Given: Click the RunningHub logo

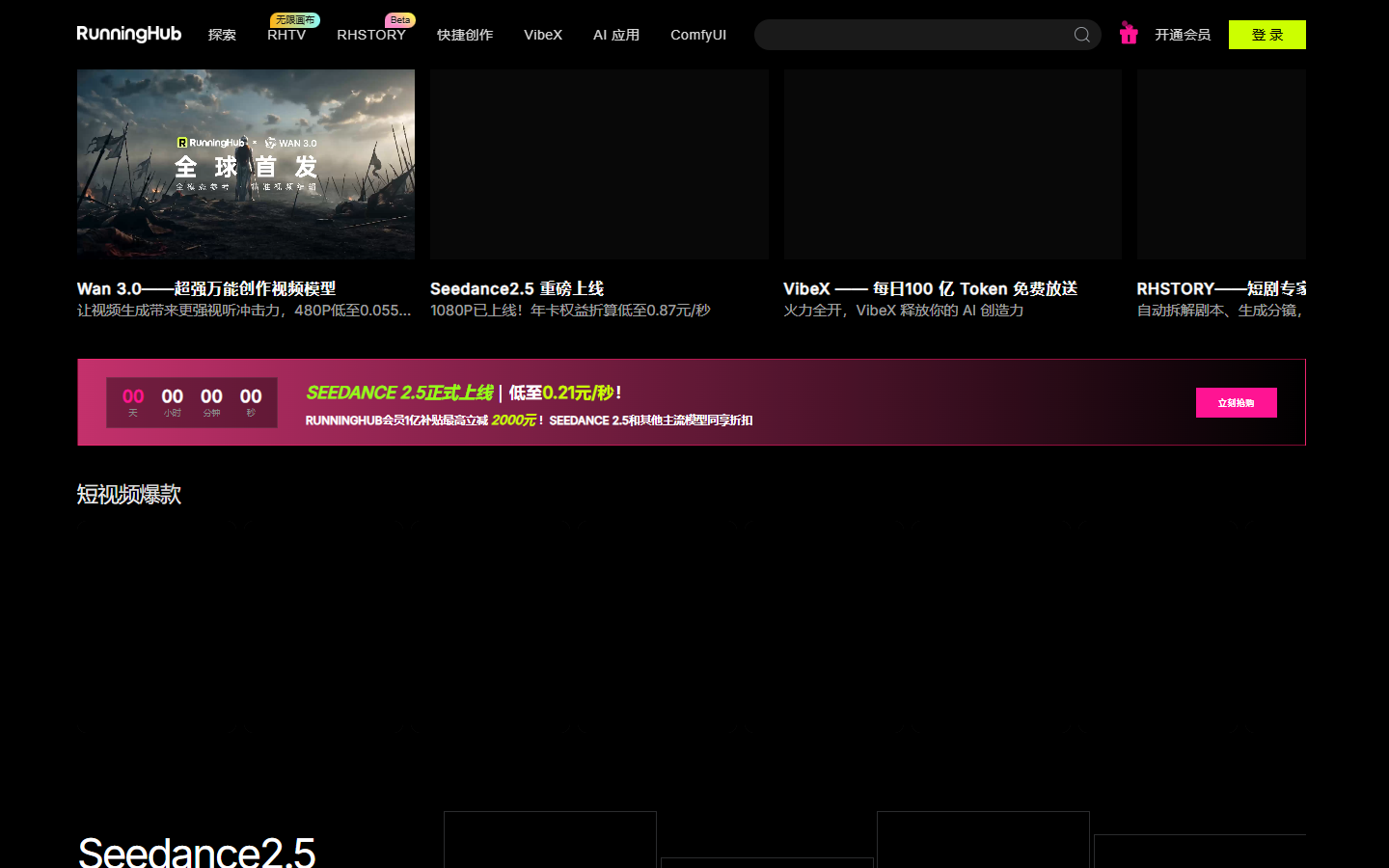Looking at the screenshot, I should point(129,34).
